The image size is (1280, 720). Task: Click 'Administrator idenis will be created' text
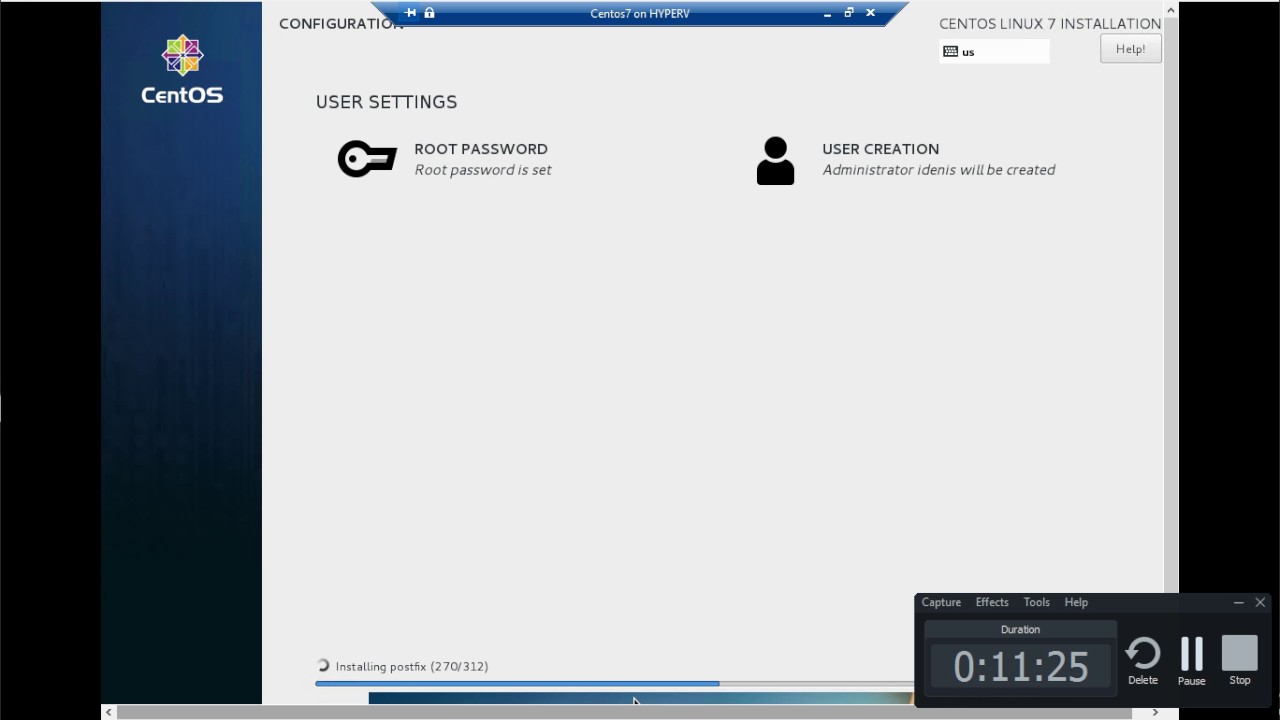[939, 170]
